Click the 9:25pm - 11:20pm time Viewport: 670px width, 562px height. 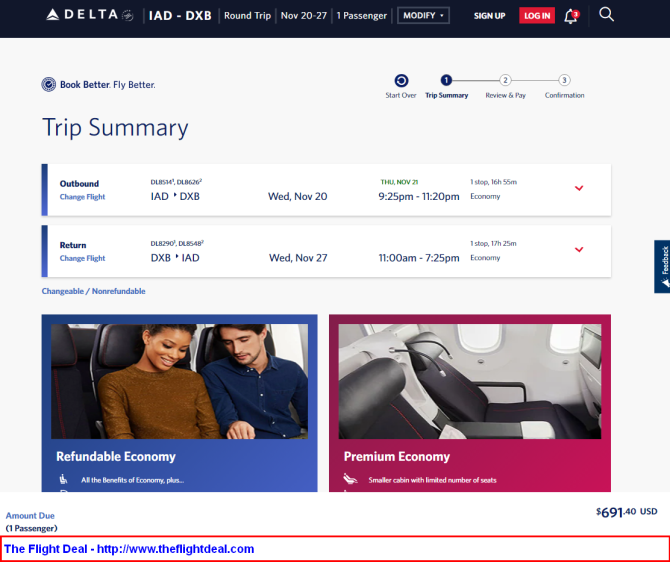pos(419,197)
